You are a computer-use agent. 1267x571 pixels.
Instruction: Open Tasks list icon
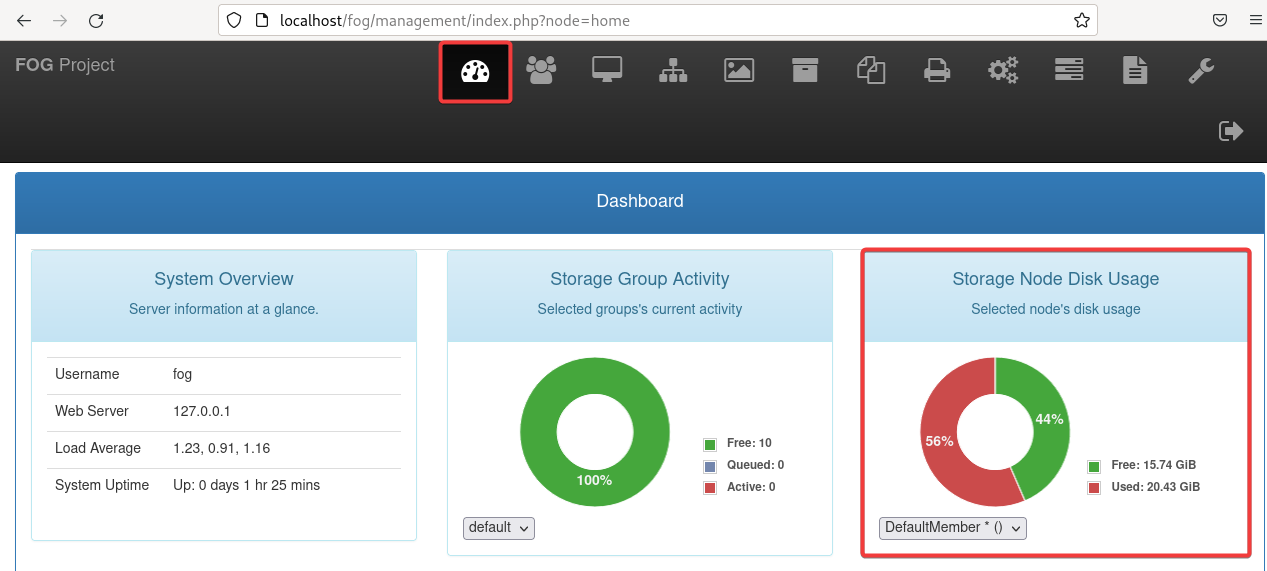tap(1069, 70)
